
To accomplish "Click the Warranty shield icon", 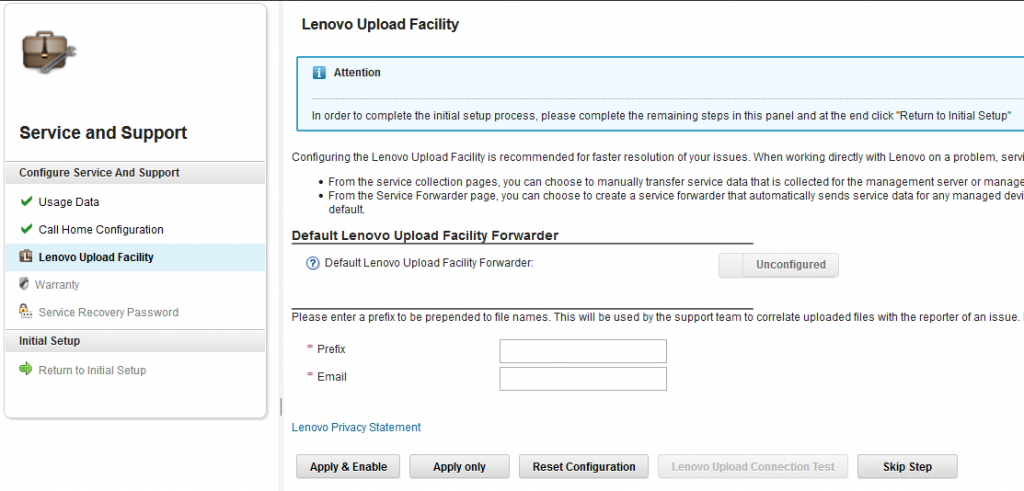I will click(24, 284).
